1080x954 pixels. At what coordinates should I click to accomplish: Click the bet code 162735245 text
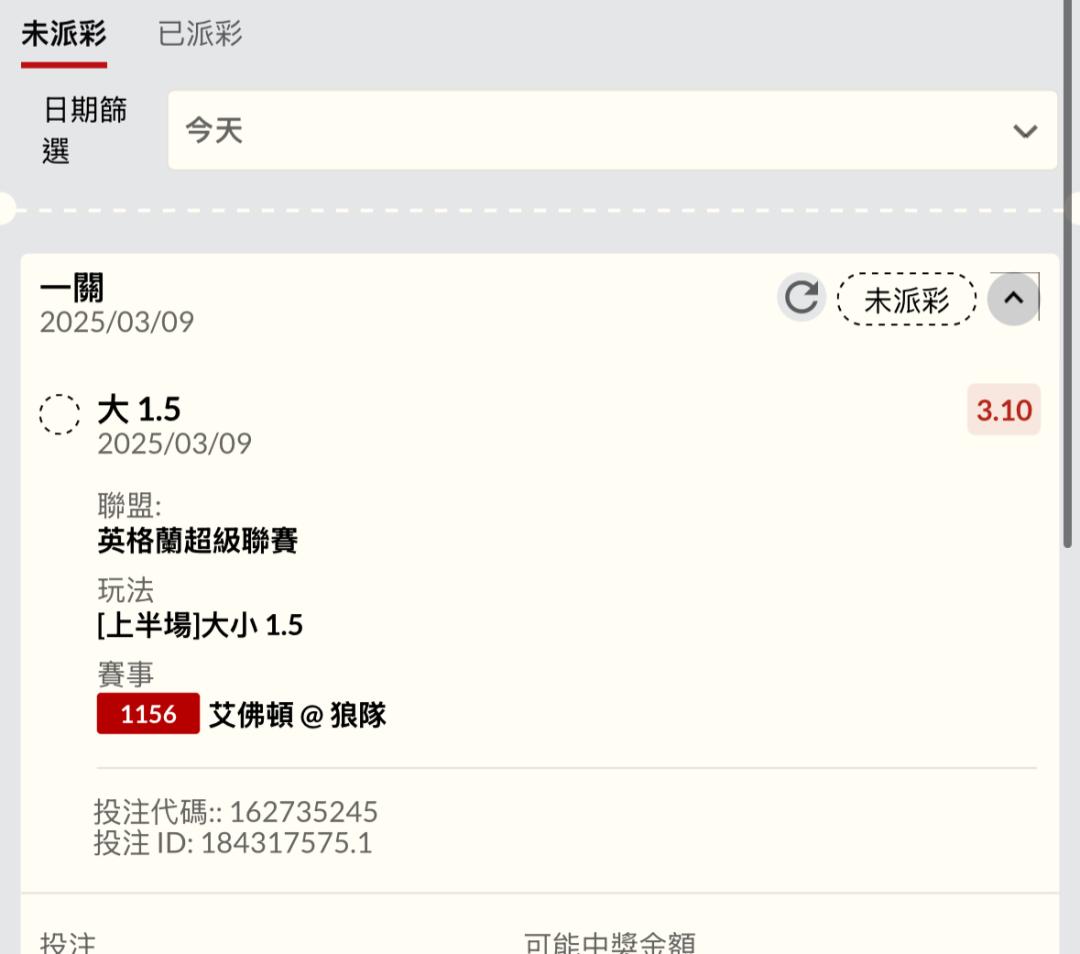click(x=304, y=811)
